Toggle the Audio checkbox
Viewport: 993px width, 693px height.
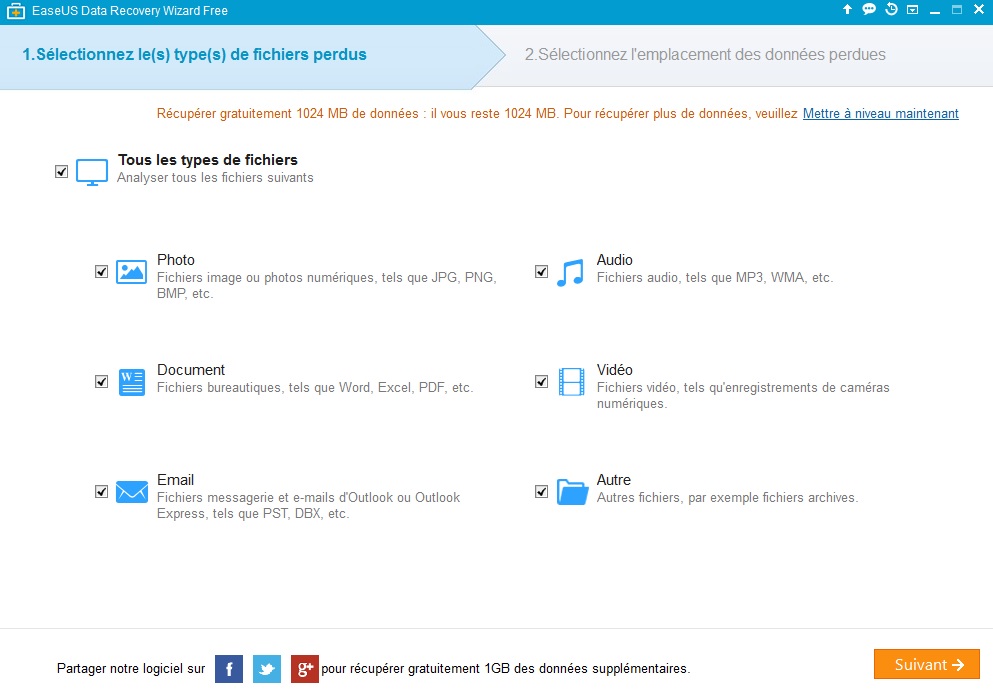(541, 272)
